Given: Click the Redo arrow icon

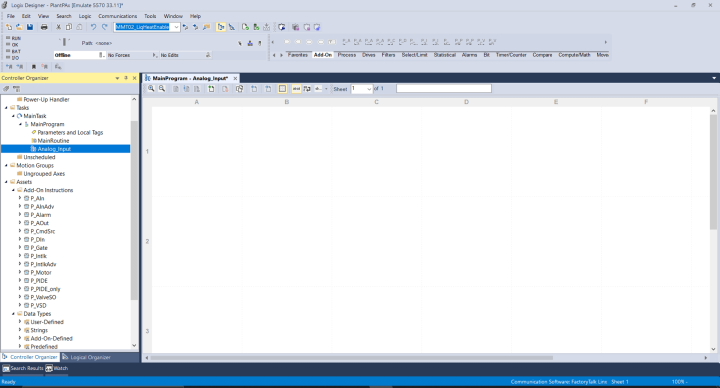Looking at the screenshot, I should [x=105, y=27].
